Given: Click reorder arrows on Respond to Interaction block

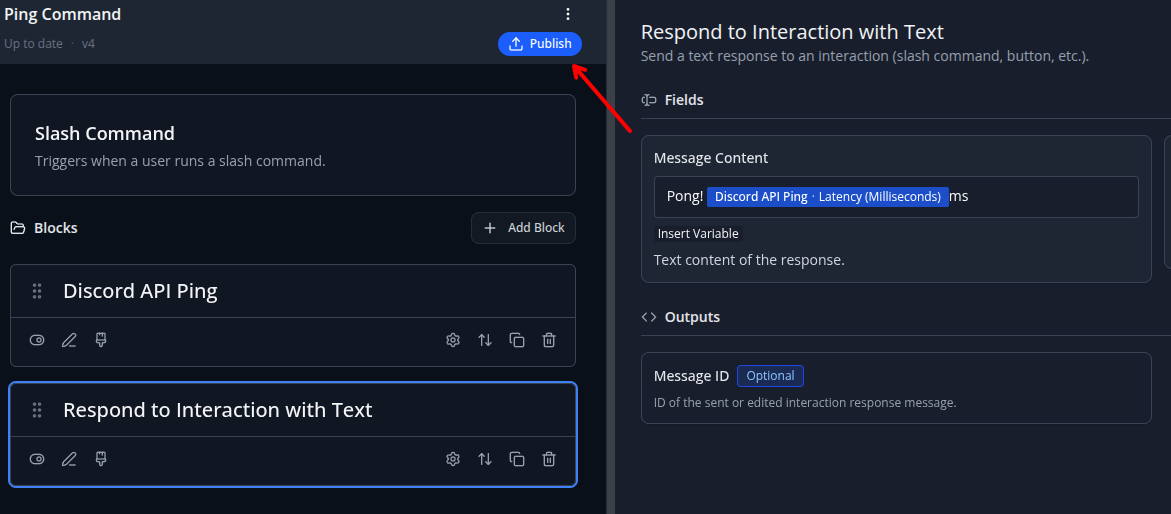Looking at the screenshot, I should (x=485, y=459).
